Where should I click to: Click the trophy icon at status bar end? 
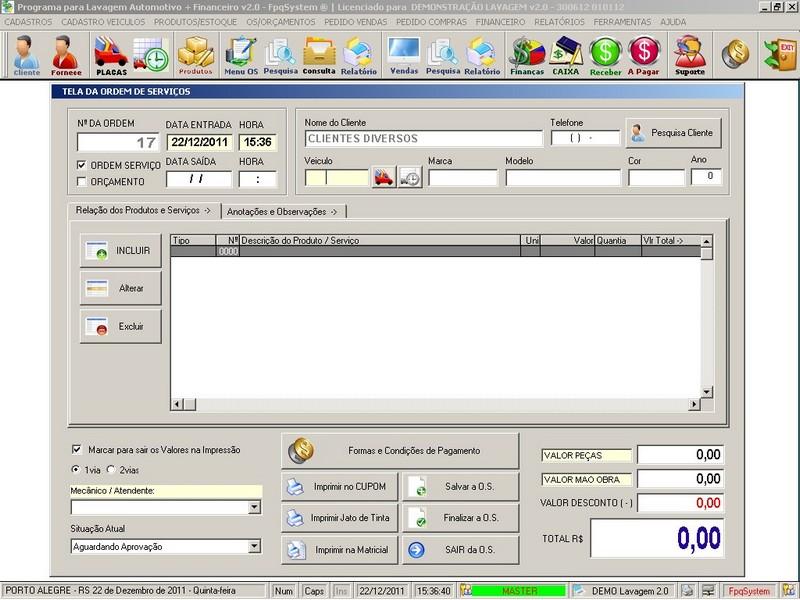point(788,590)
